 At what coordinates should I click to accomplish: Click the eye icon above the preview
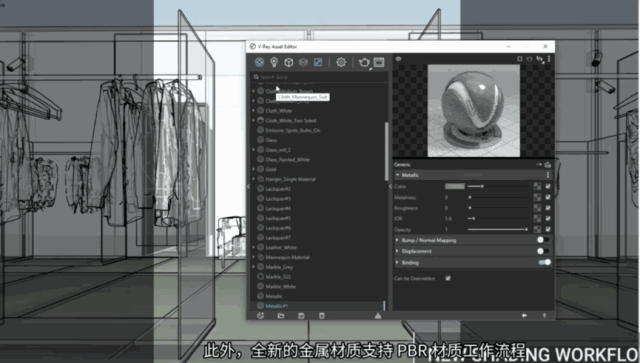point(398,59)
